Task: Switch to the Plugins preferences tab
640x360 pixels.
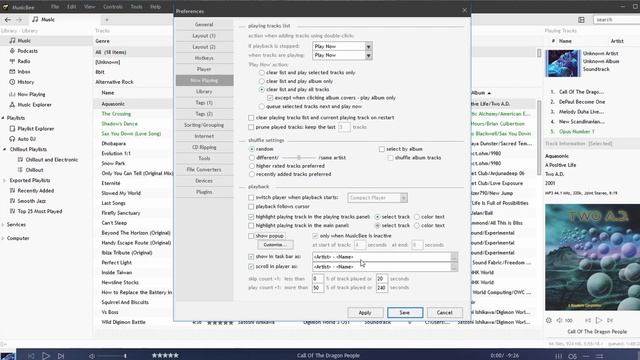Action: [x=204, y=191]
